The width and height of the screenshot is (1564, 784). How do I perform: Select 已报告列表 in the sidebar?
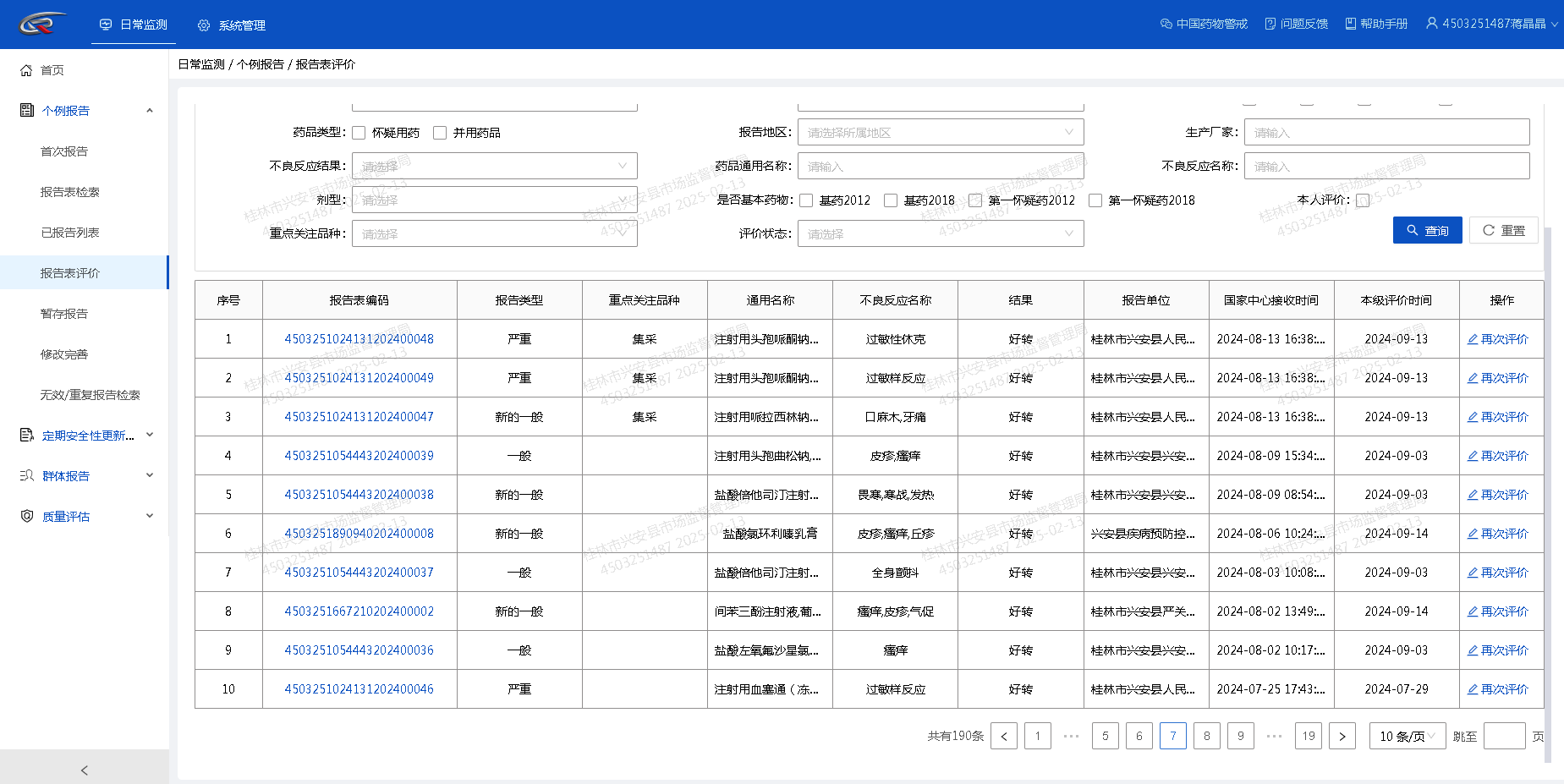click(70, 233)
